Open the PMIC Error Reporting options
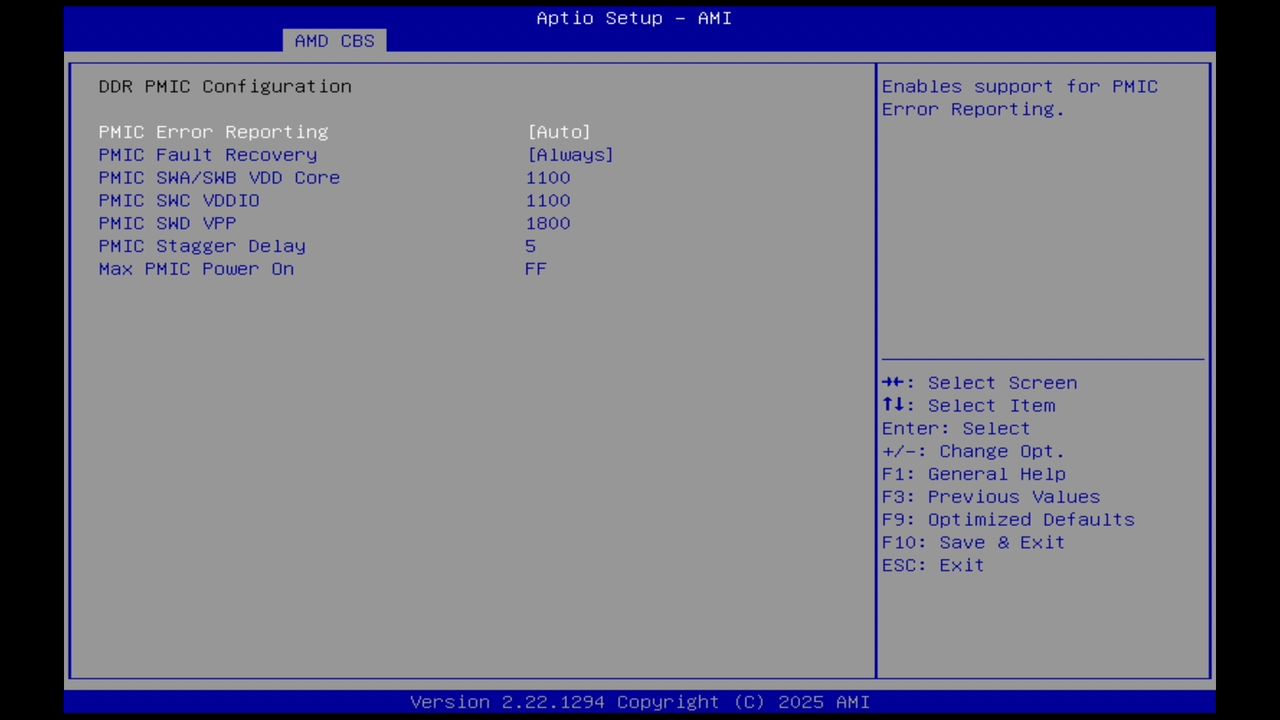1280x720 pixels. tap(213, 131)
